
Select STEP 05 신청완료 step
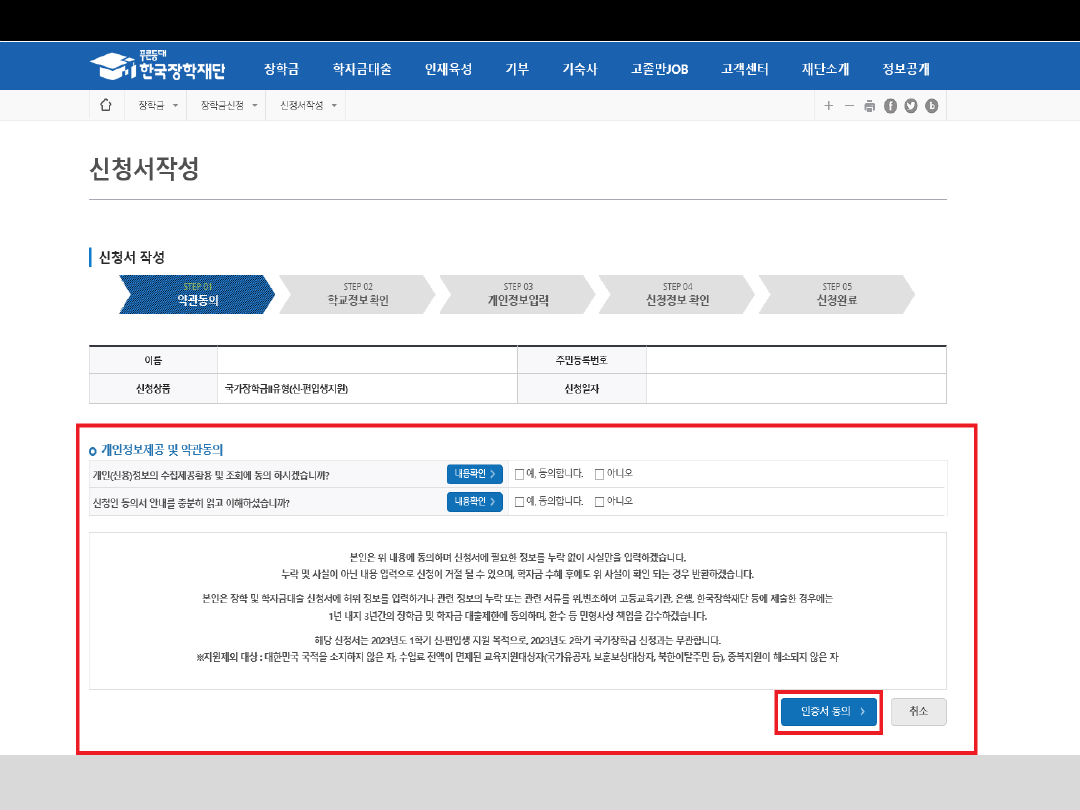[837, 294]
